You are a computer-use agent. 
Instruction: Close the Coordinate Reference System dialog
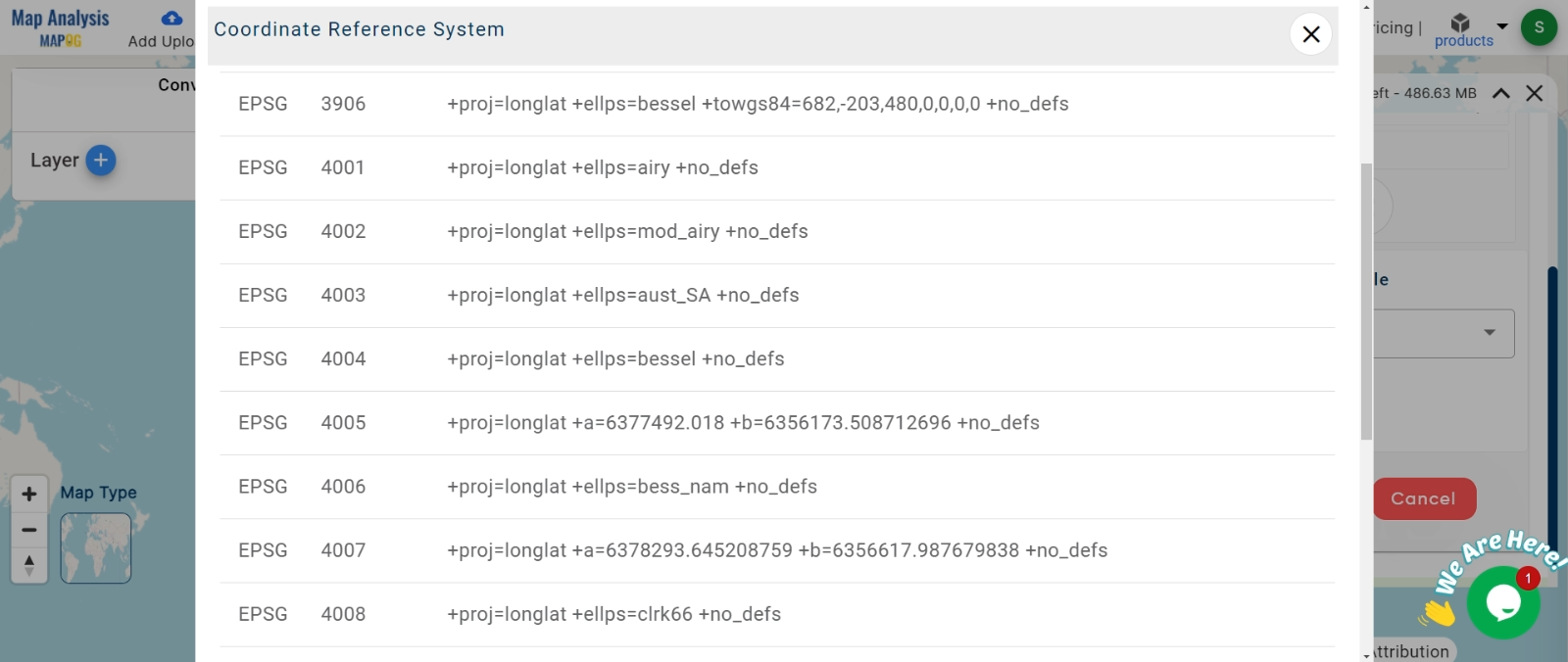tap(1310, 34)
